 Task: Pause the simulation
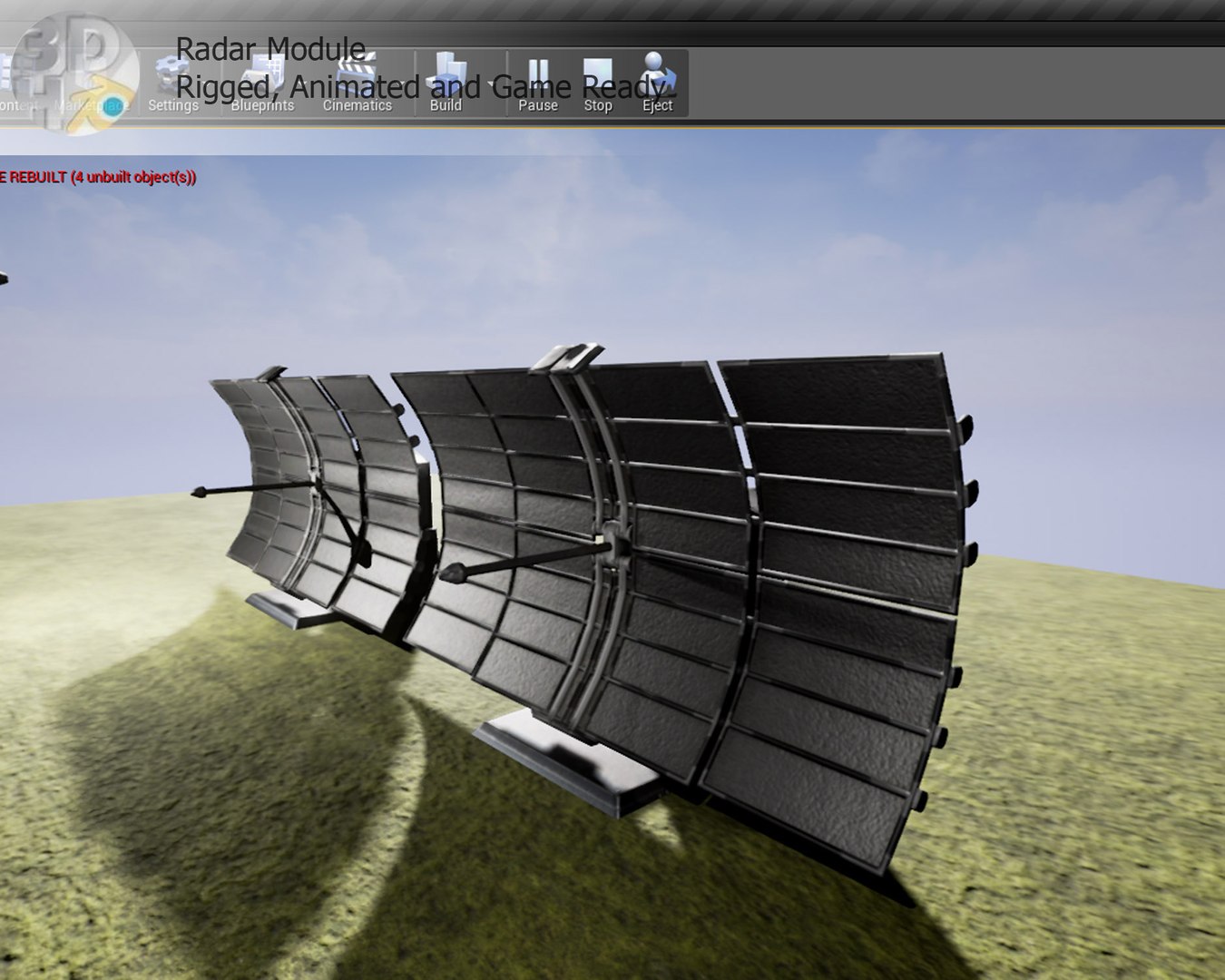[x=538, y=83]
